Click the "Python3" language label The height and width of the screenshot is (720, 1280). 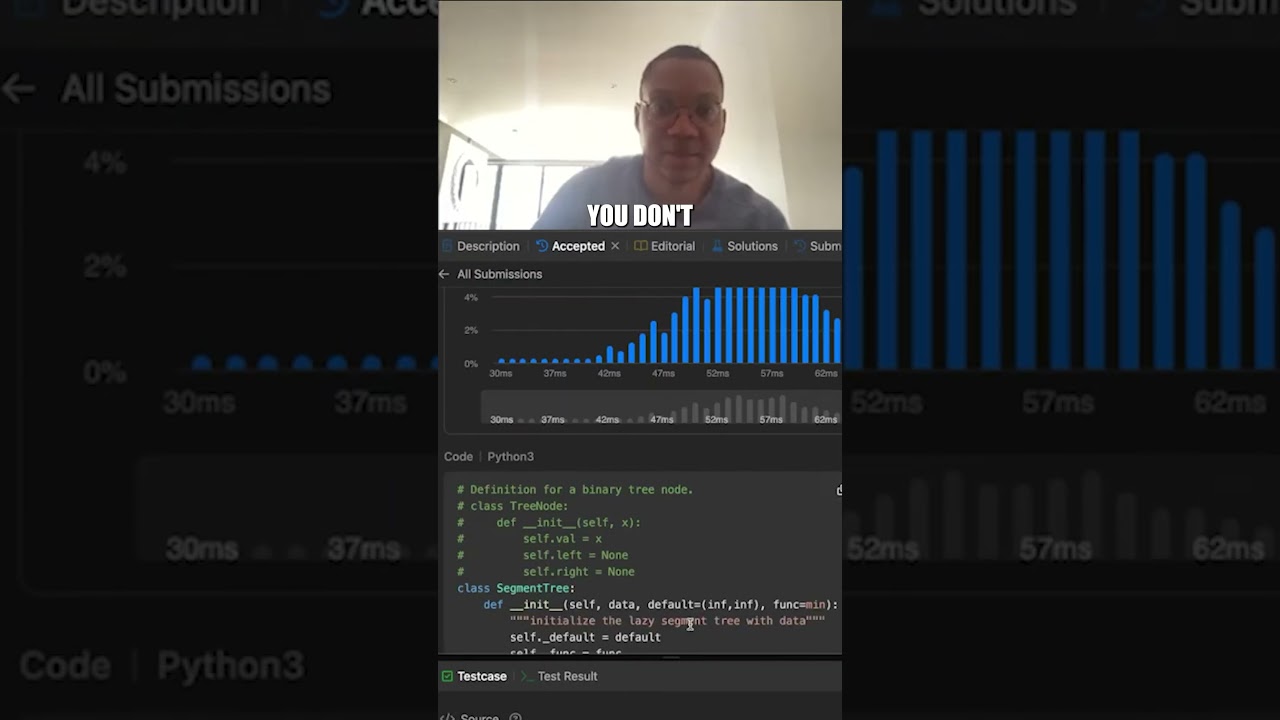510,456
